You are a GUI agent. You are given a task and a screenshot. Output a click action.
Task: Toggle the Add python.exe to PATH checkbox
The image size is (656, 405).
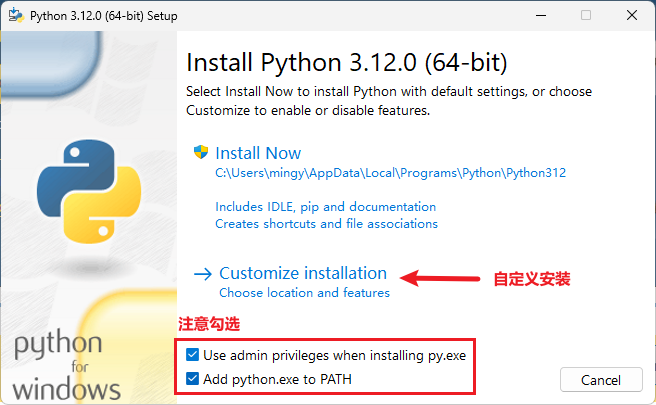[193, 379]
